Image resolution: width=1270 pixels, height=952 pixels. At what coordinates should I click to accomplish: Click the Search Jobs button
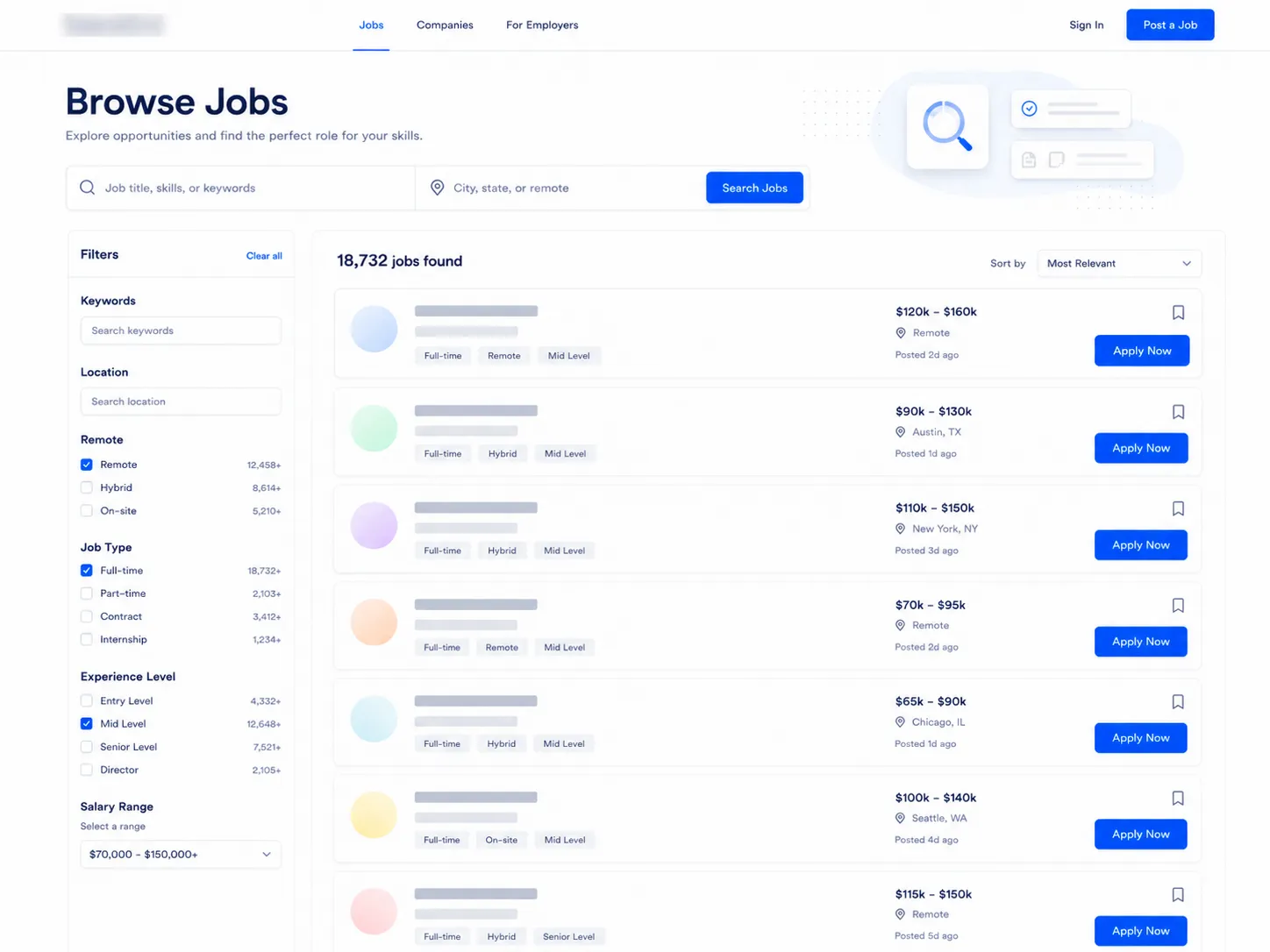coord(754,188)
